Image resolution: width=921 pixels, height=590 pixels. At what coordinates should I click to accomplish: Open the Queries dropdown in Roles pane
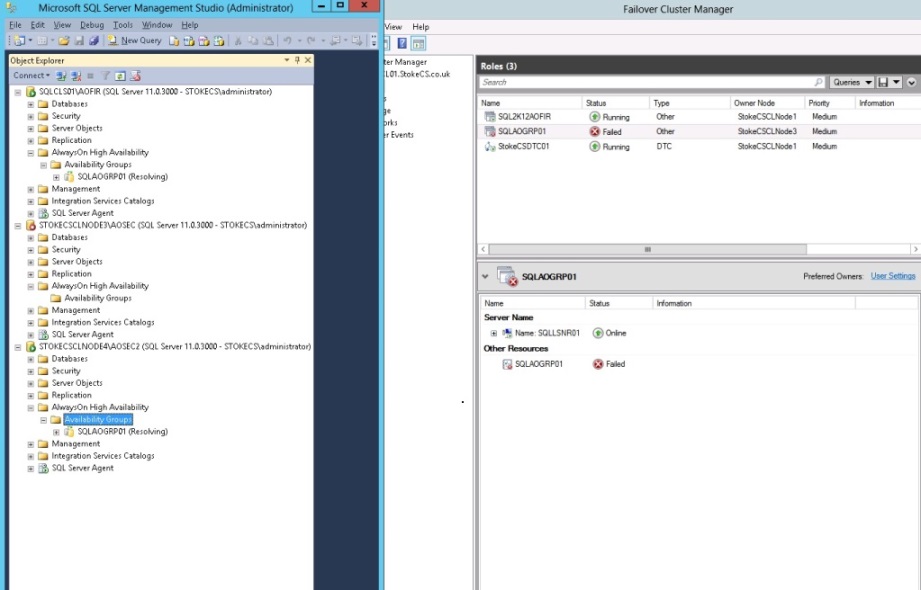coord(851,82)
